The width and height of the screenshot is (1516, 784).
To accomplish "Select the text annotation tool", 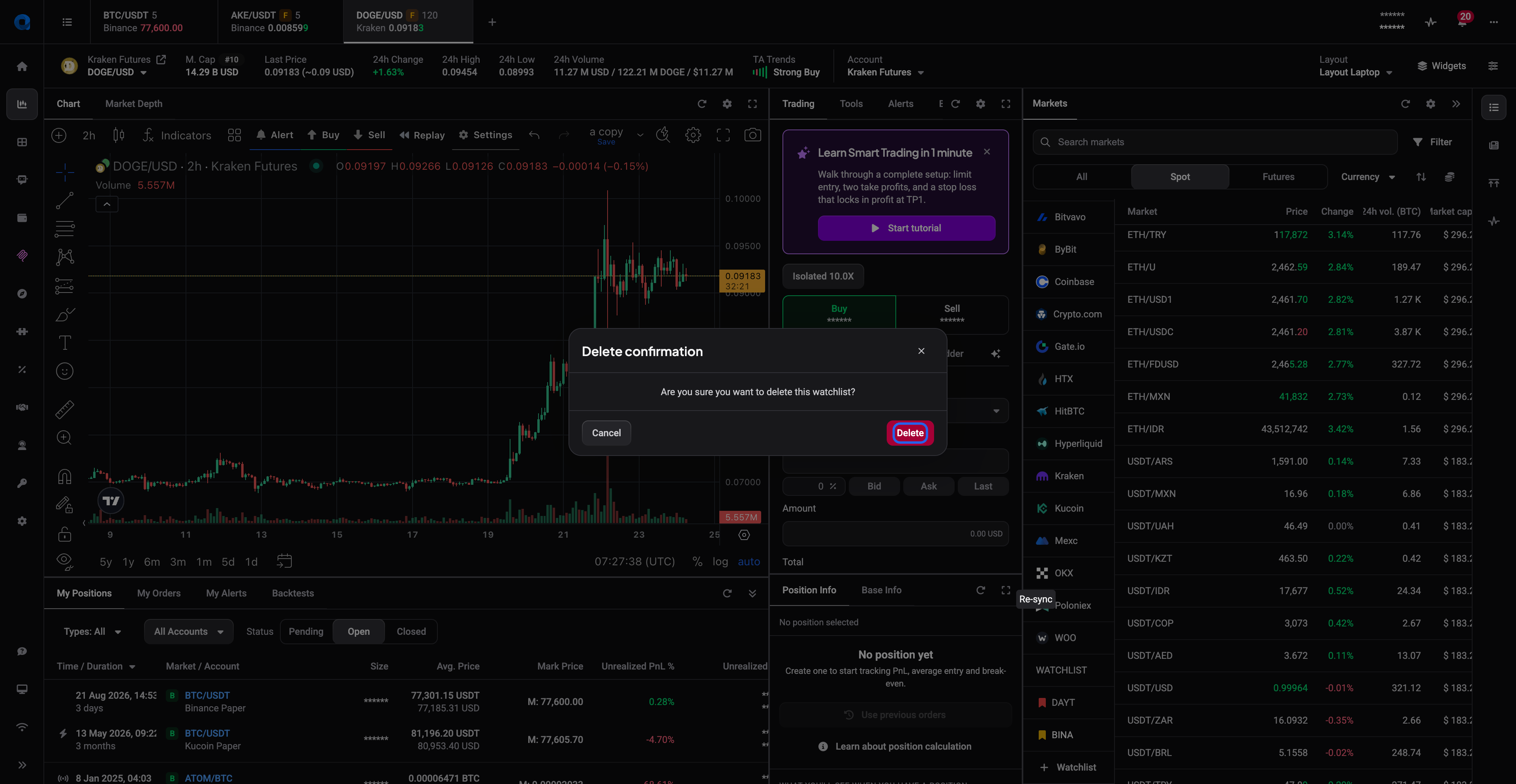I will tap(65, 343).
